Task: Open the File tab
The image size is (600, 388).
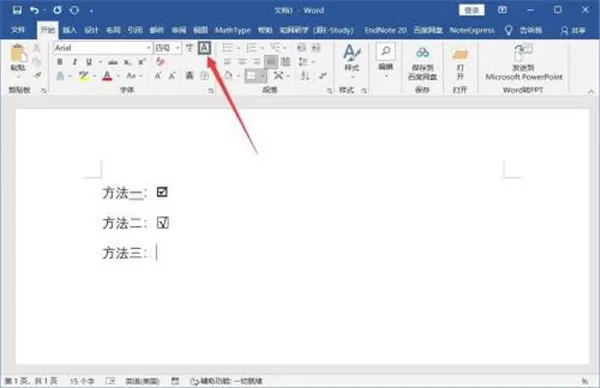Action: (x=18, y=30)
